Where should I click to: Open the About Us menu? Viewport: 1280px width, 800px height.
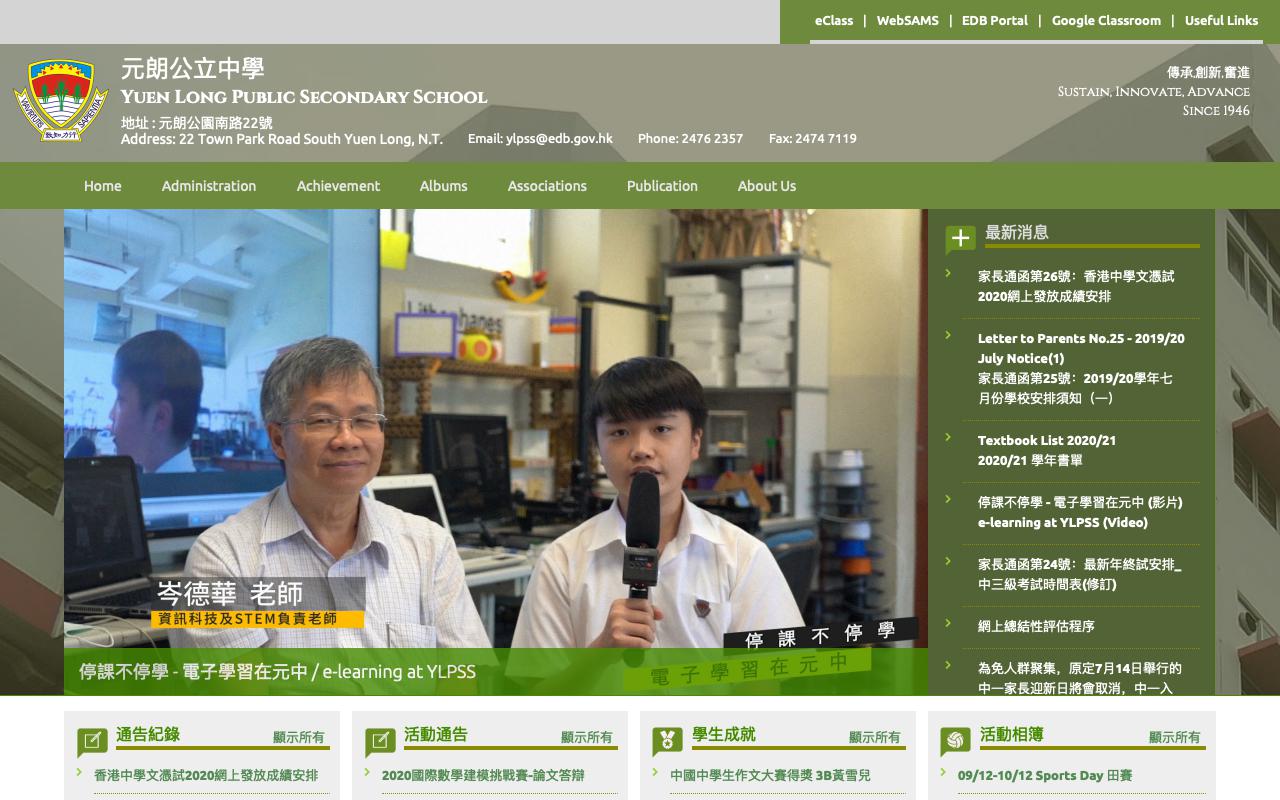pos(767,186)
